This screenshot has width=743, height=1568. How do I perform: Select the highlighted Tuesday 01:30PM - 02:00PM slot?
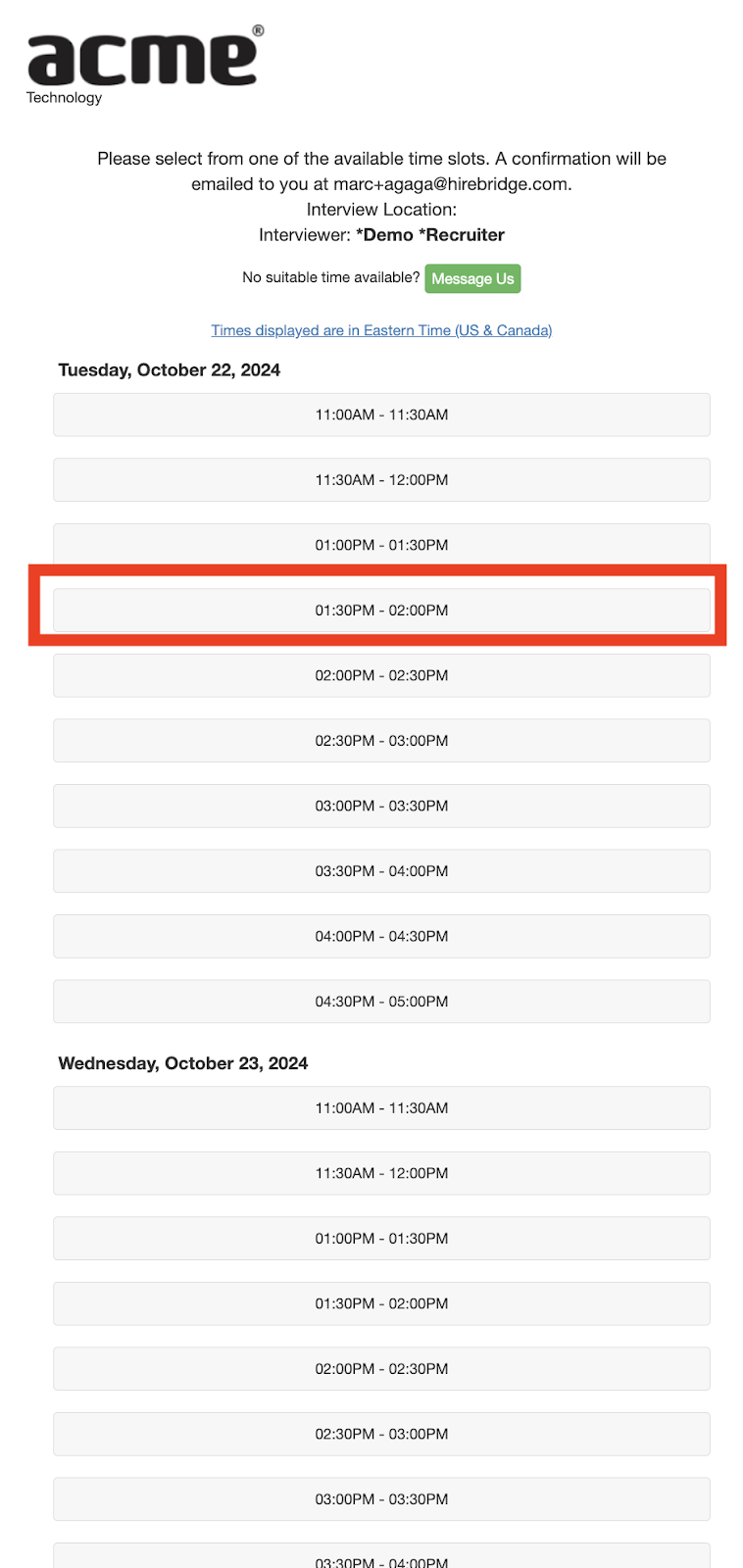coord(381,611)
